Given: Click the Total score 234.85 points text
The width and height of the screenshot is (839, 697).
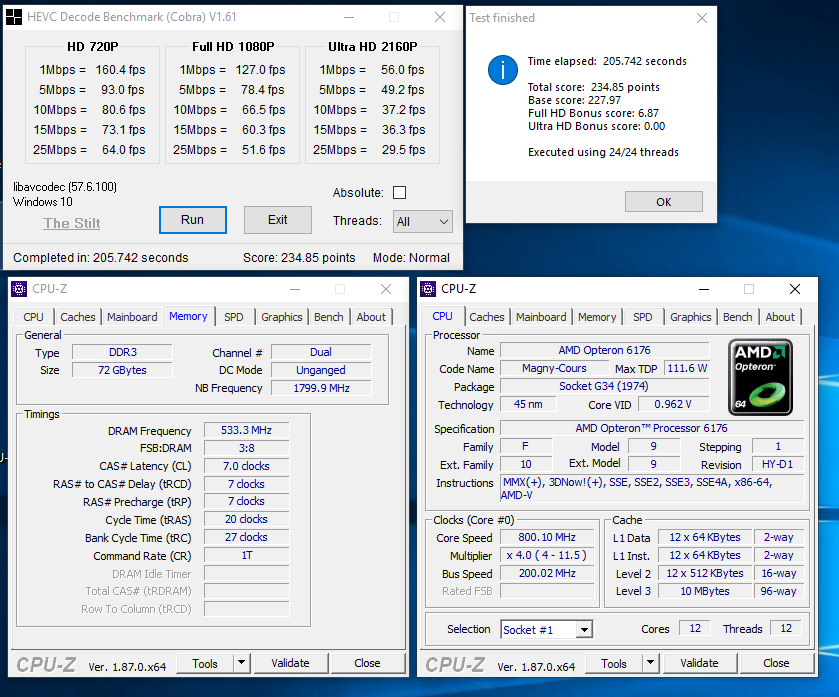Looking at the screenshot, I should [x=593, y=87].
